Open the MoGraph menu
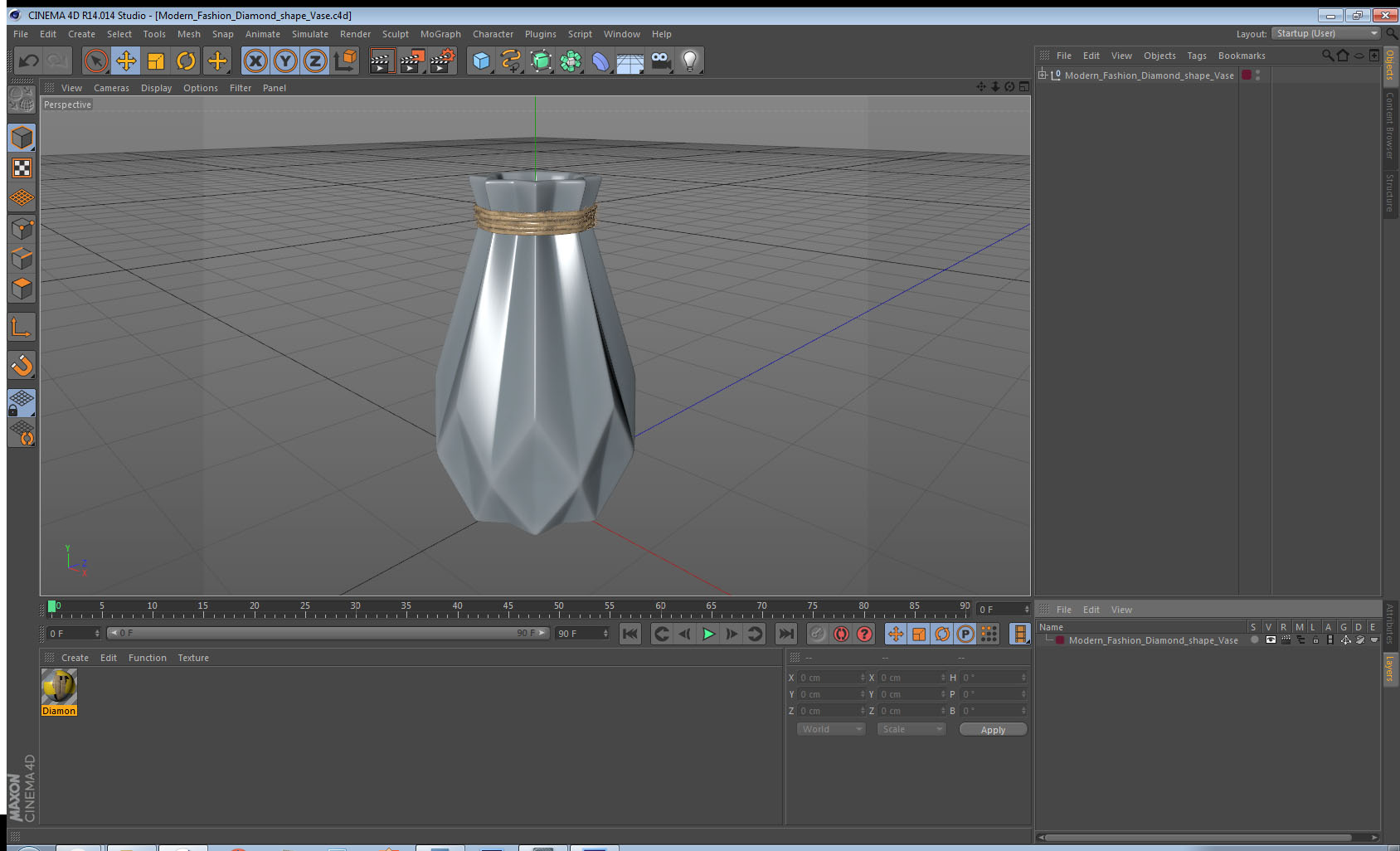 440,34
